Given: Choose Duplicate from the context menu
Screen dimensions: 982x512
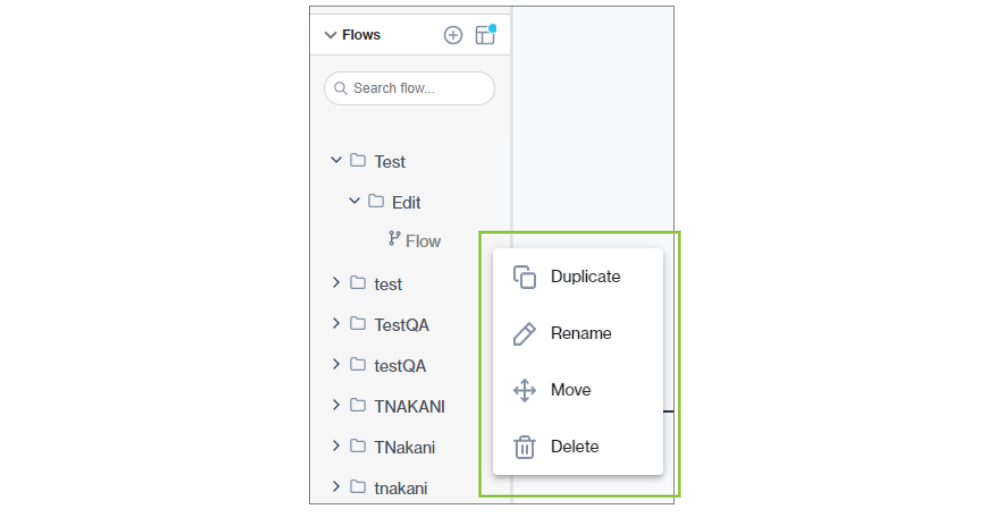Looking at the screenshot, I should click(x=585, y=277).
